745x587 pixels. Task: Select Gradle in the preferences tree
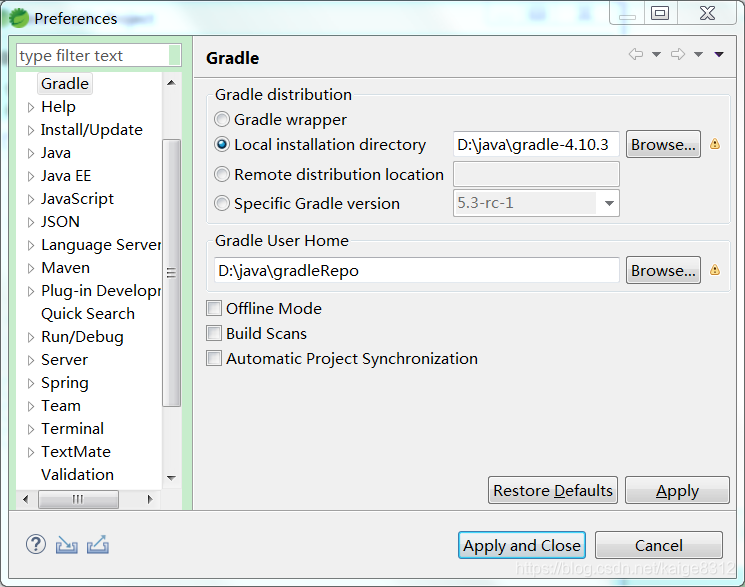tap(65, 84)
